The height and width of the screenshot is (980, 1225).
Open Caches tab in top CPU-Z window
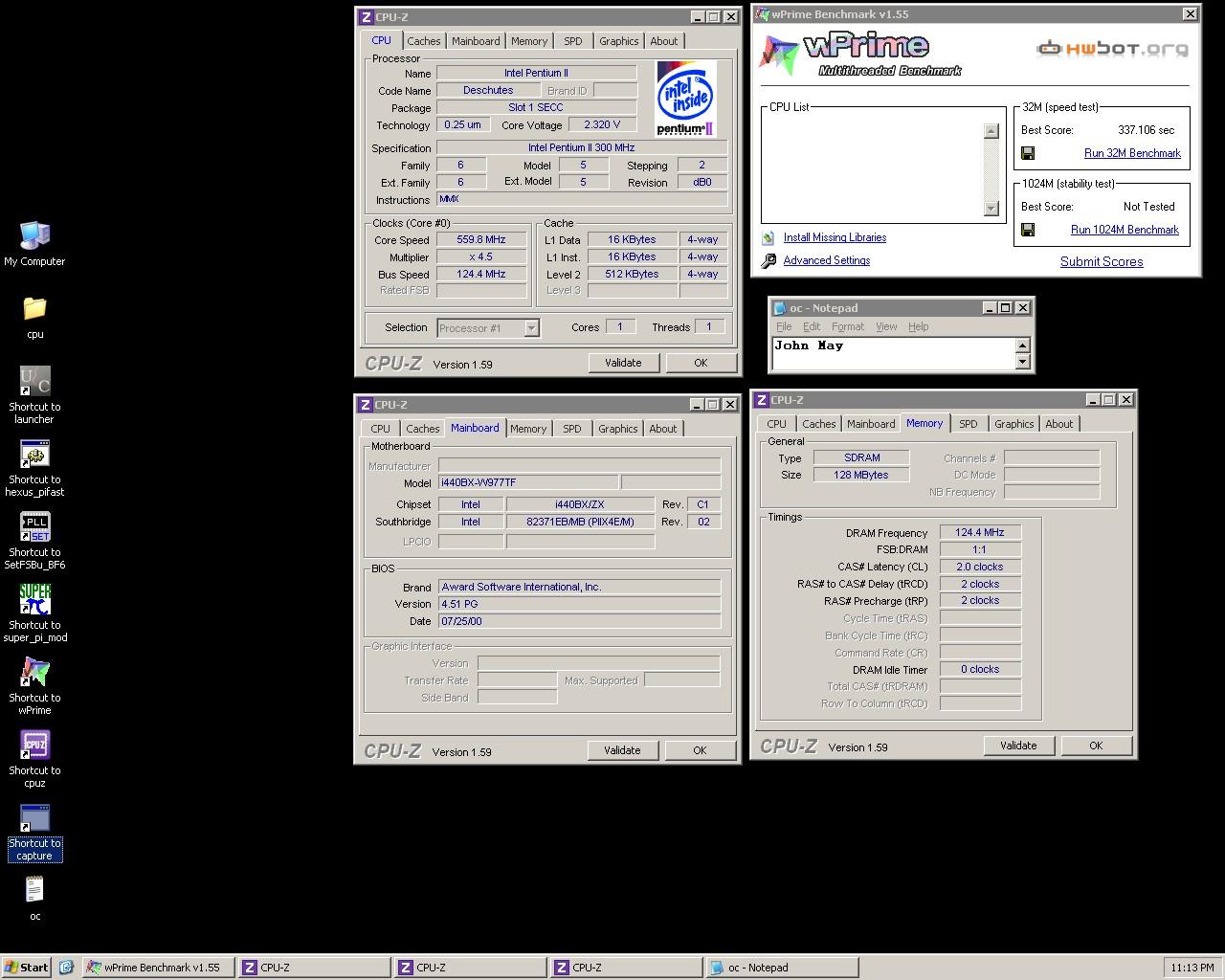424,41
